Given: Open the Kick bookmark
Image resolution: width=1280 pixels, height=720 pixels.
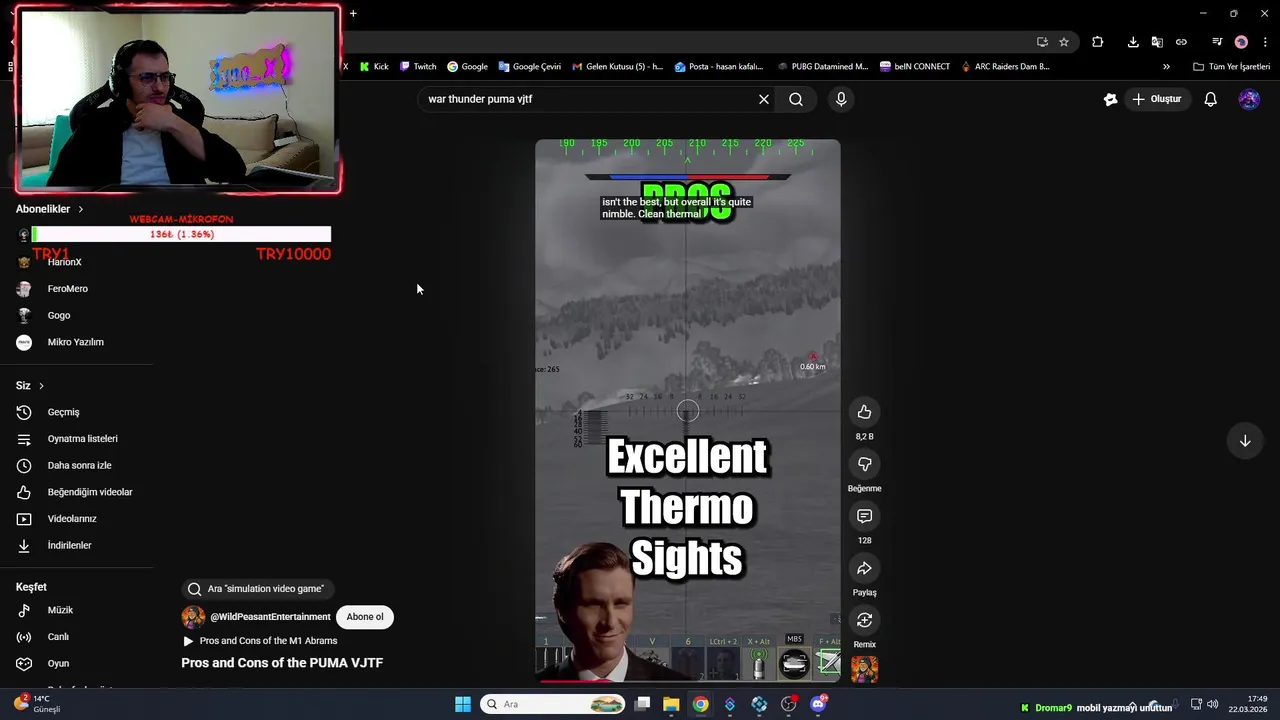Looking at the screenshot, I should pos(373,67).
